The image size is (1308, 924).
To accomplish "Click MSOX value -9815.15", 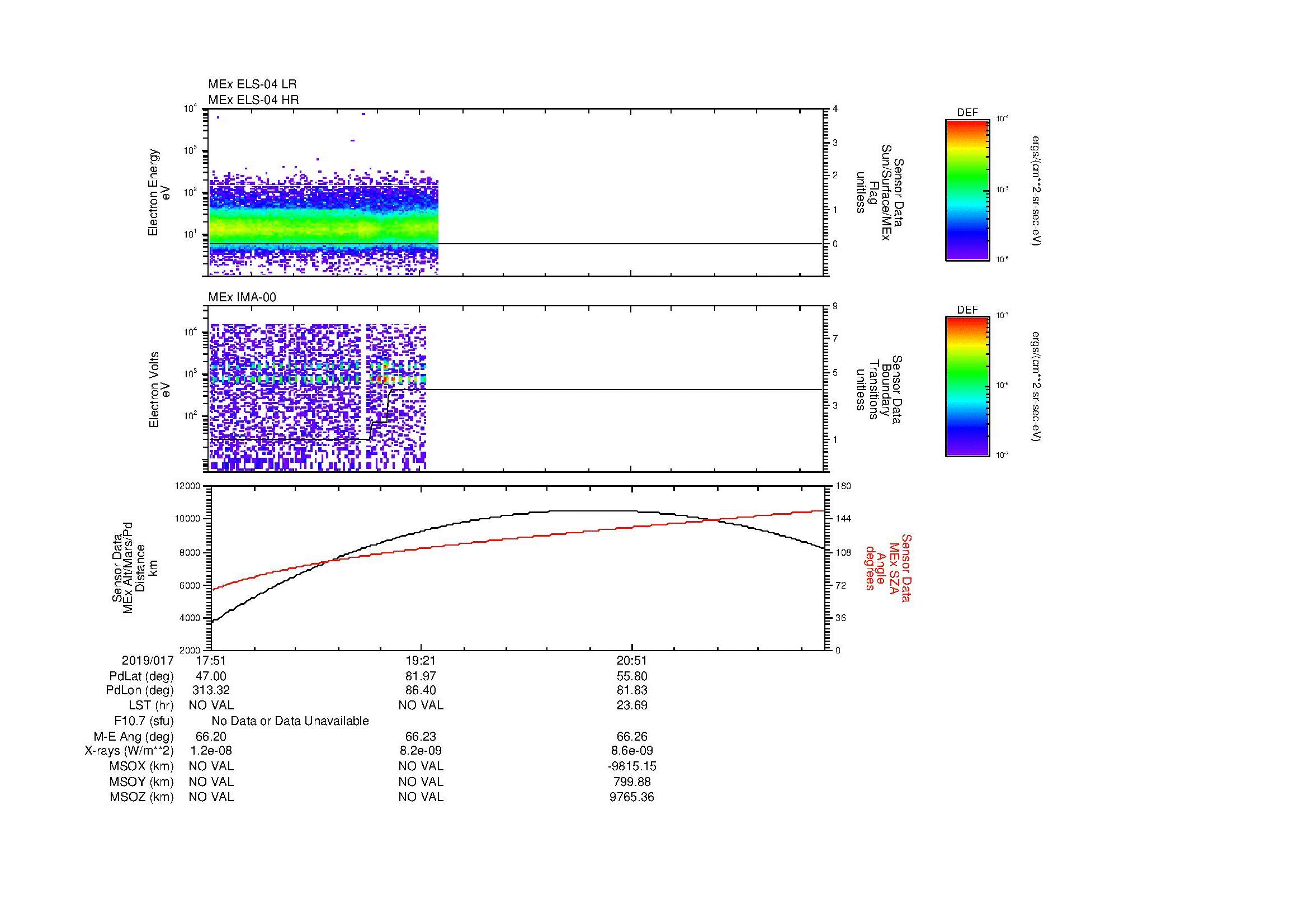I will coord(632,766).
